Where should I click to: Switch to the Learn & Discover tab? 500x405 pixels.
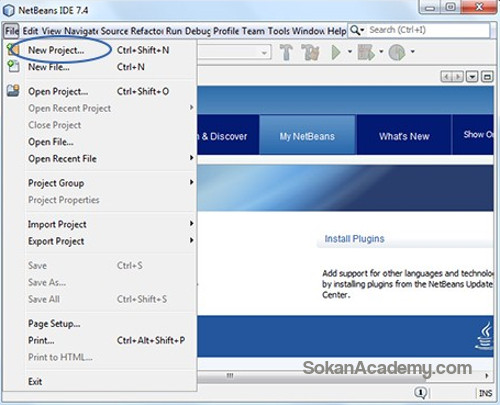(228, 135)
